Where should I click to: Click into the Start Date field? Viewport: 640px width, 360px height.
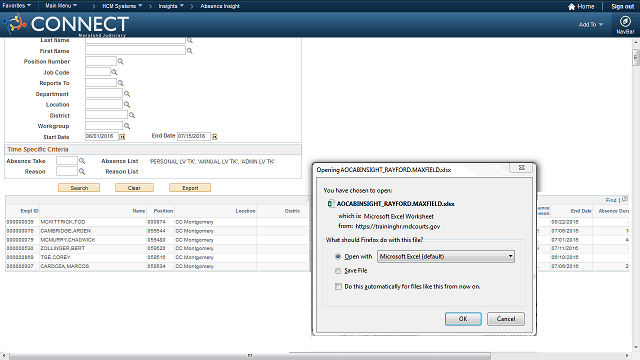click(x=102, y=136)
